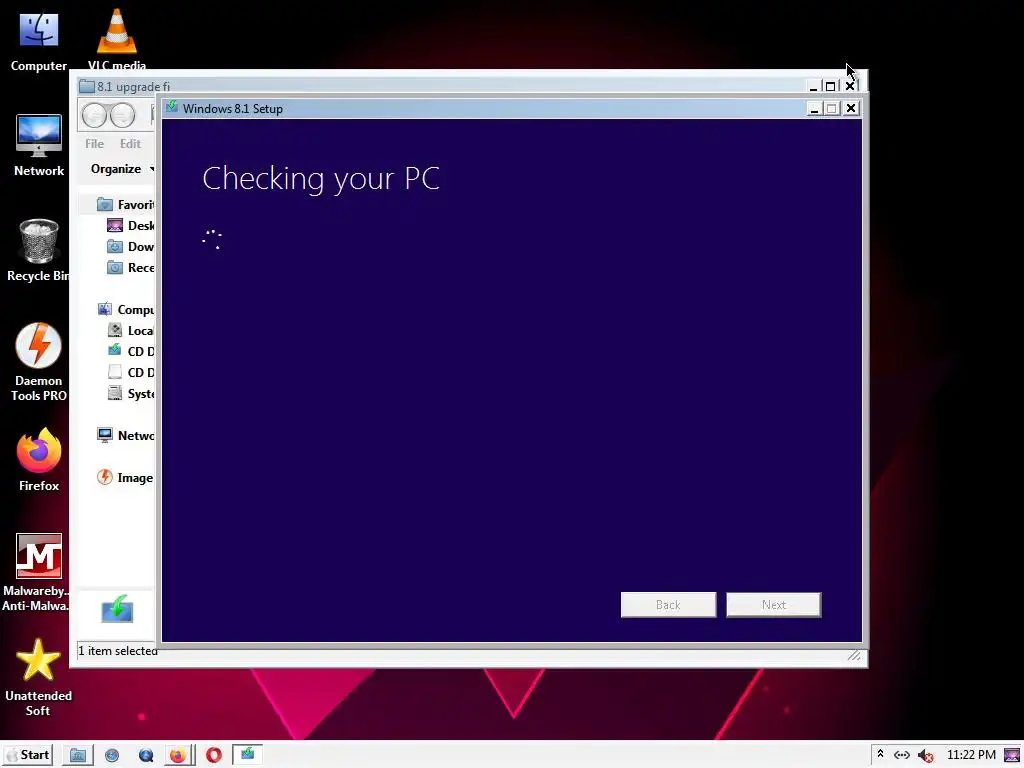The width and height of the screenshot is (1024, 768).
Task: Open the Computer desktop icon
Action: pyautogui.click(x=39, y=40)
